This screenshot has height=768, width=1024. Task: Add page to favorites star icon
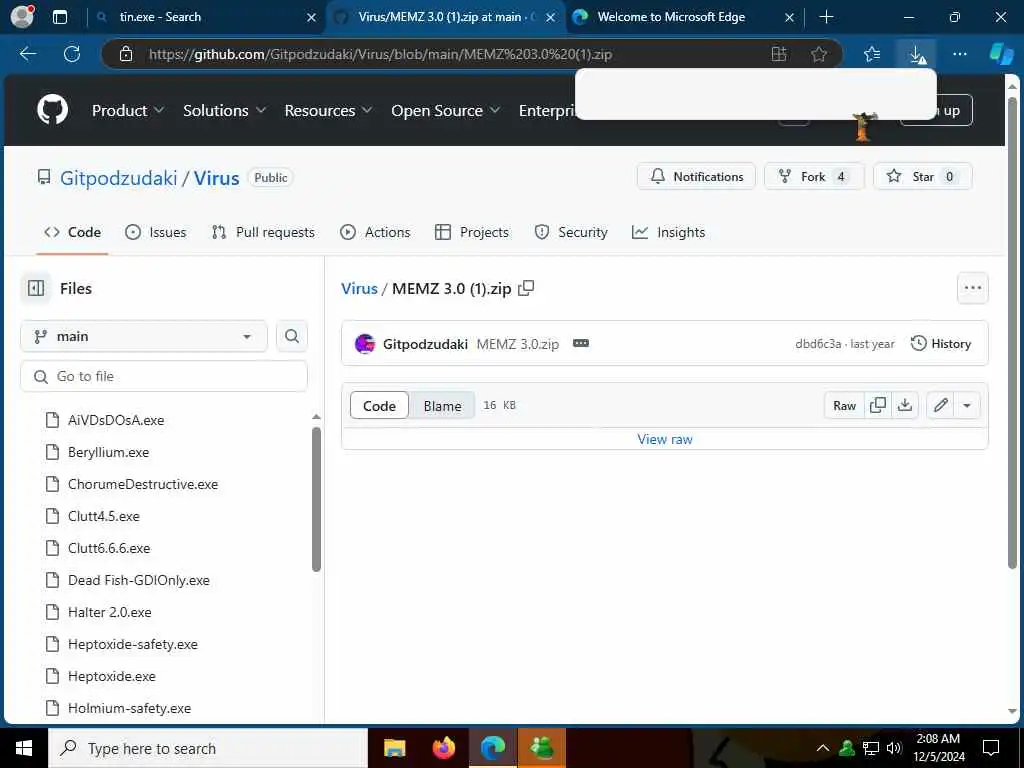click(819, 54)
